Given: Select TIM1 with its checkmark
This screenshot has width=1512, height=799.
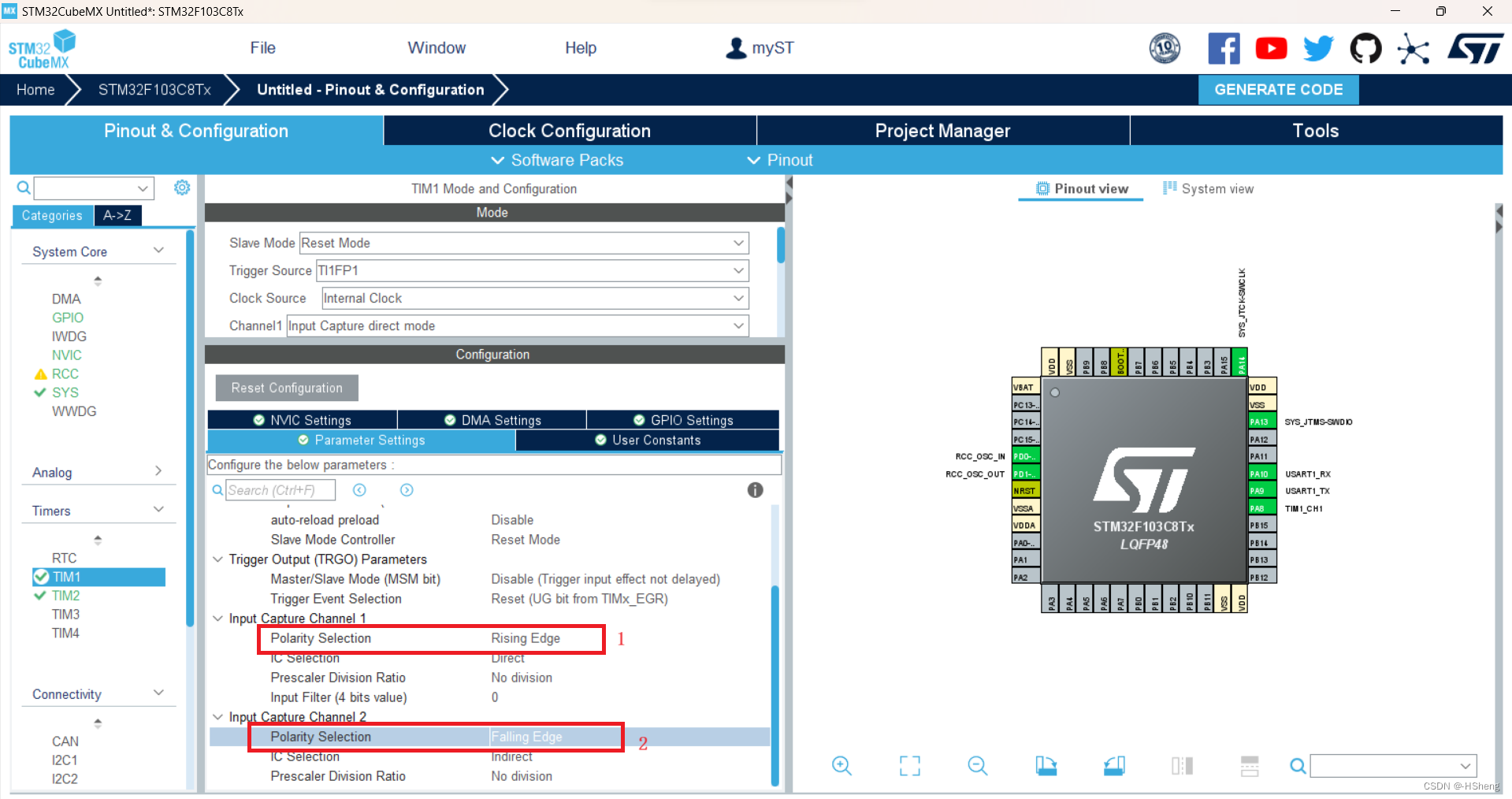Looking at the screenshot, I should (98, 577).
